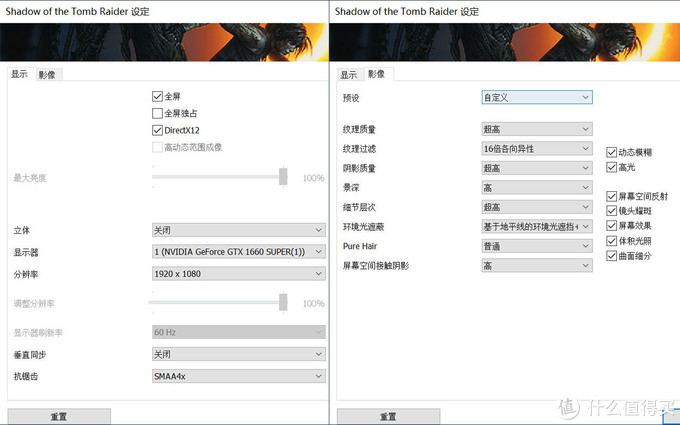Open the 显示器刷新率 60 Hz dropdown
Viewport: 680px width, 425px height.
click(x=239, y=332)
